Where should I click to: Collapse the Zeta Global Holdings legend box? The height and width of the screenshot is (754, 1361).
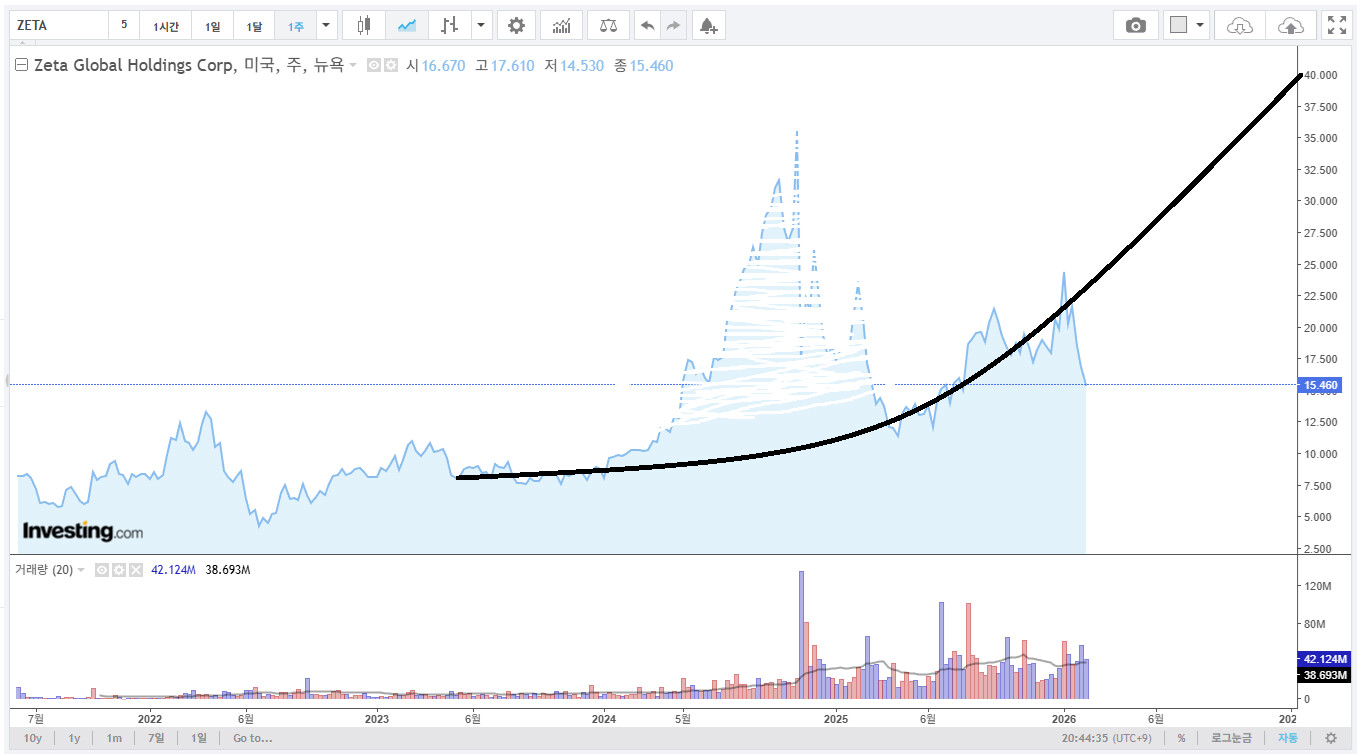point(21,66)
